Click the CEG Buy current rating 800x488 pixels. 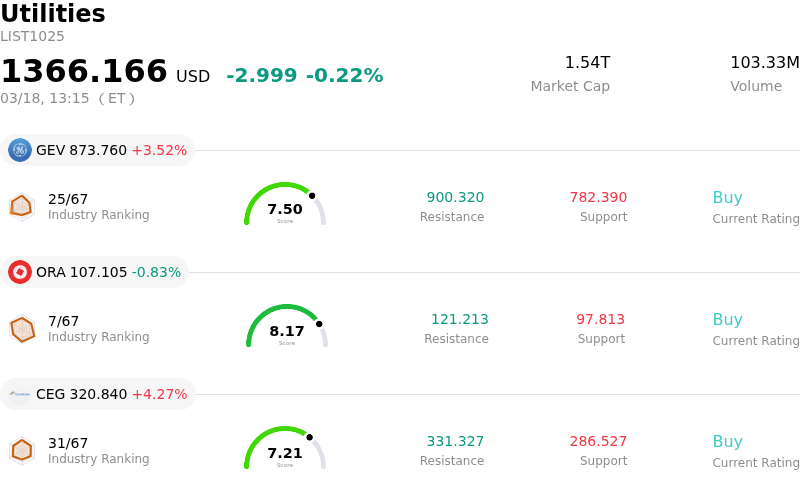point(727,441)
